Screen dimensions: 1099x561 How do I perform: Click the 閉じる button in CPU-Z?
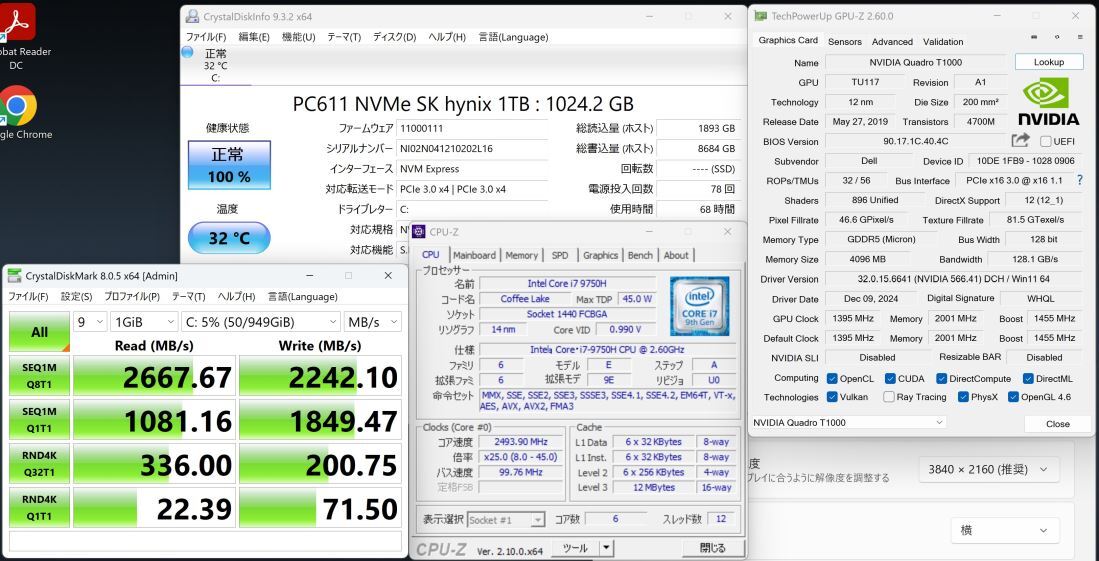click(x=714, y=548)
